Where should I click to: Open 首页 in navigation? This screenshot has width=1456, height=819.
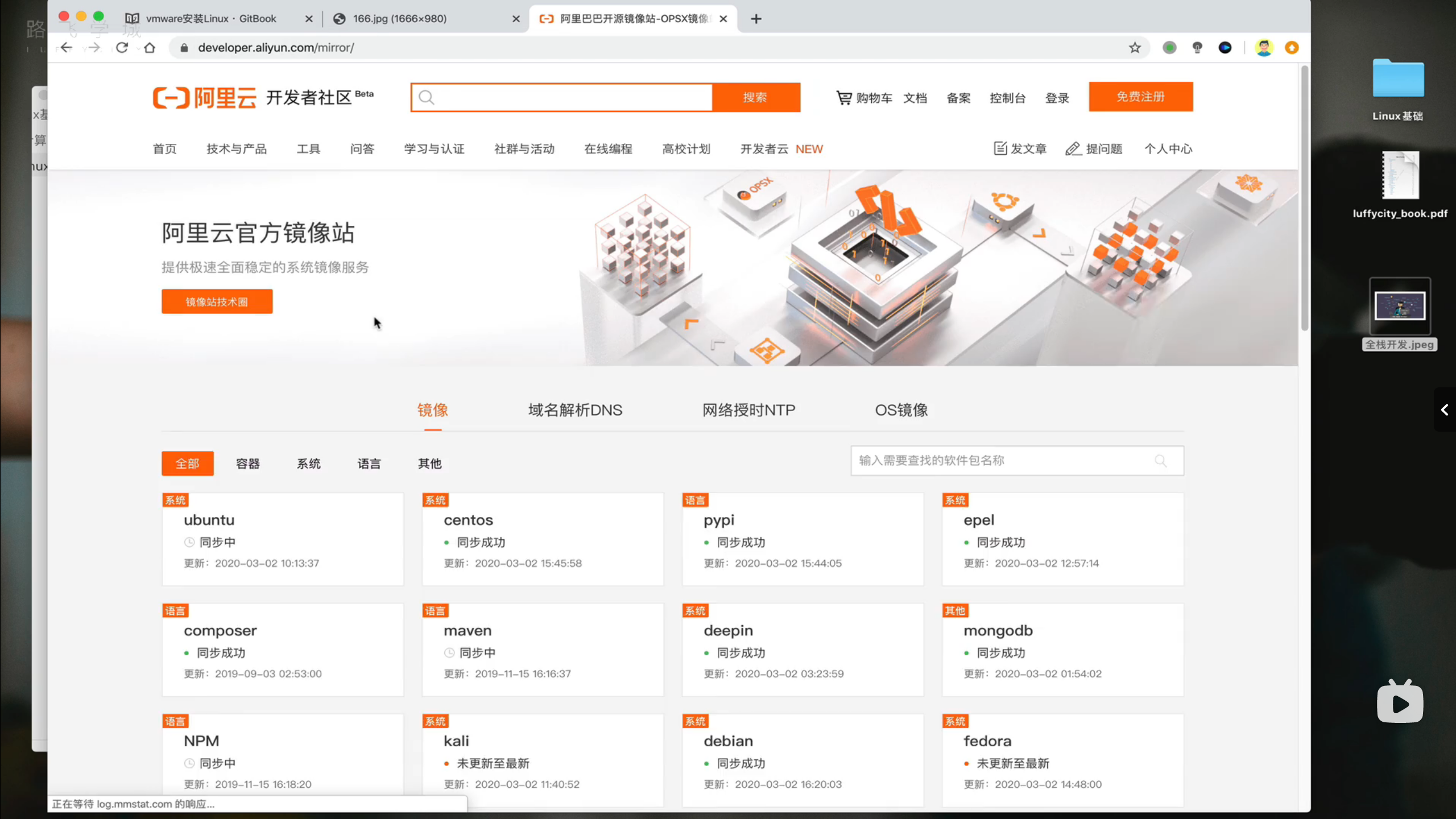tap(165, 149)
